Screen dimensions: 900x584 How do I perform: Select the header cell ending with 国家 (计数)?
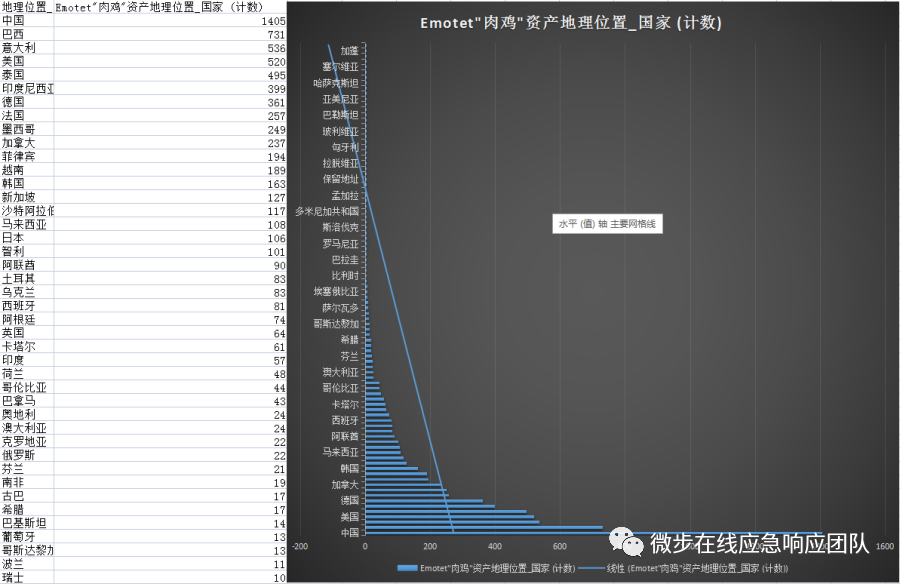[170, 7]
